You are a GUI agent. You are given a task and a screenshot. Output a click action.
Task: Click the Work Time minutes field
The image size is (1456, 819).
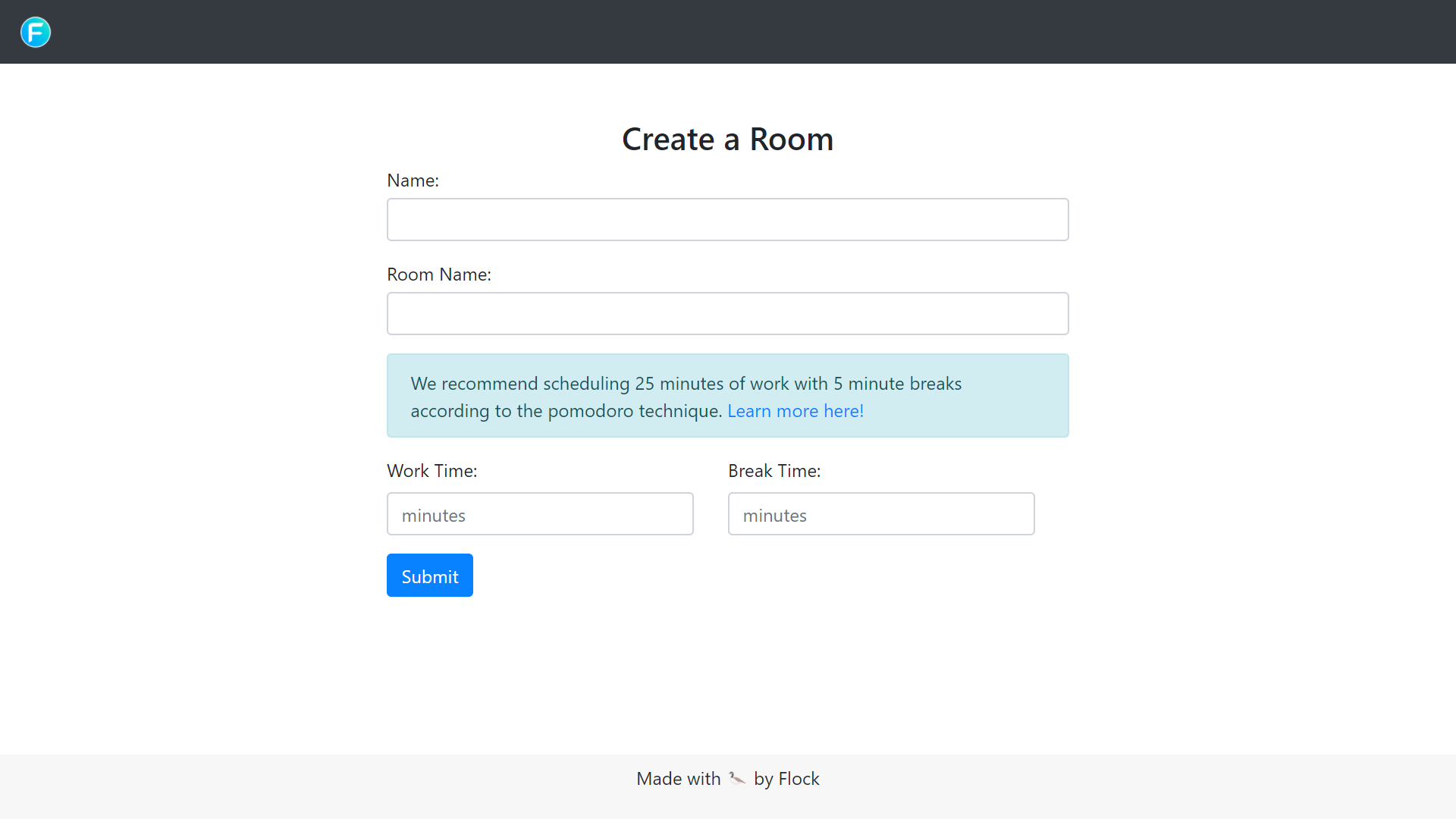[540, 514]
